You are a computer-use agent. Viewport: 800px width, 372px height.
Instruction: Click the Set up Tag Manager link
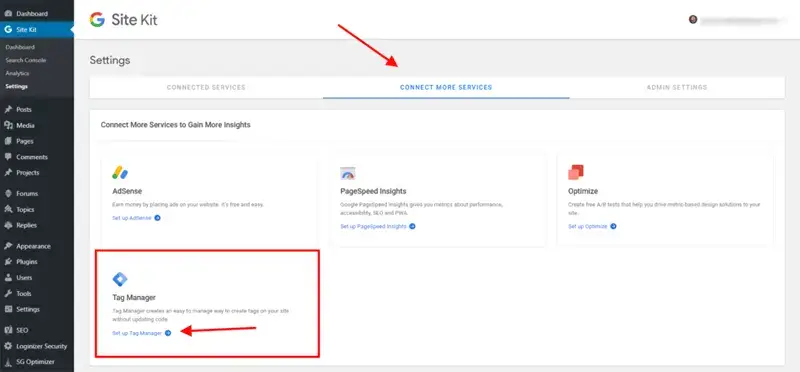coord(137,333)
